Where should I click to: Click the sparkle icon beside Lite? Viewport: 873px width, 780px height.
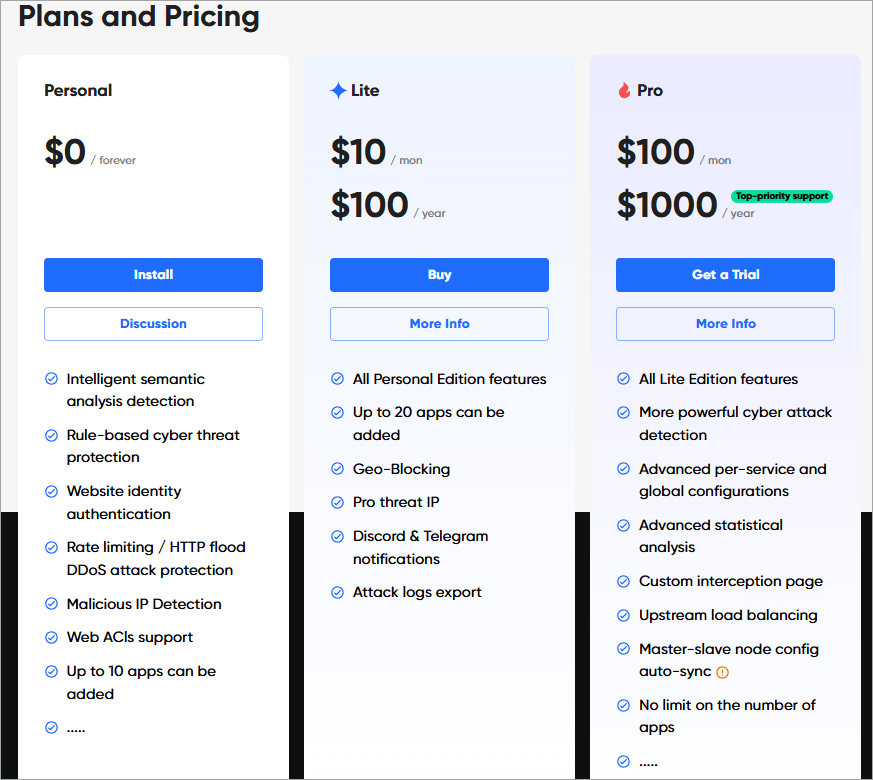(337, 89)
